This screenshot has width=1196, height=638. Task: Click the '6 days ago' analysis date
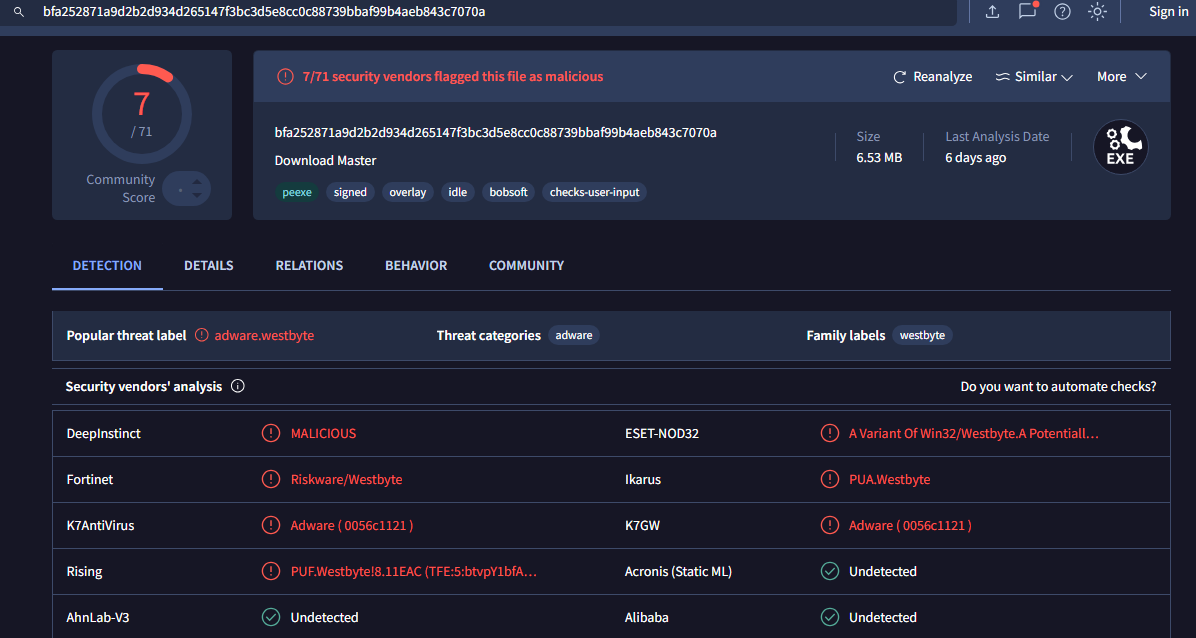pos(976,157)
